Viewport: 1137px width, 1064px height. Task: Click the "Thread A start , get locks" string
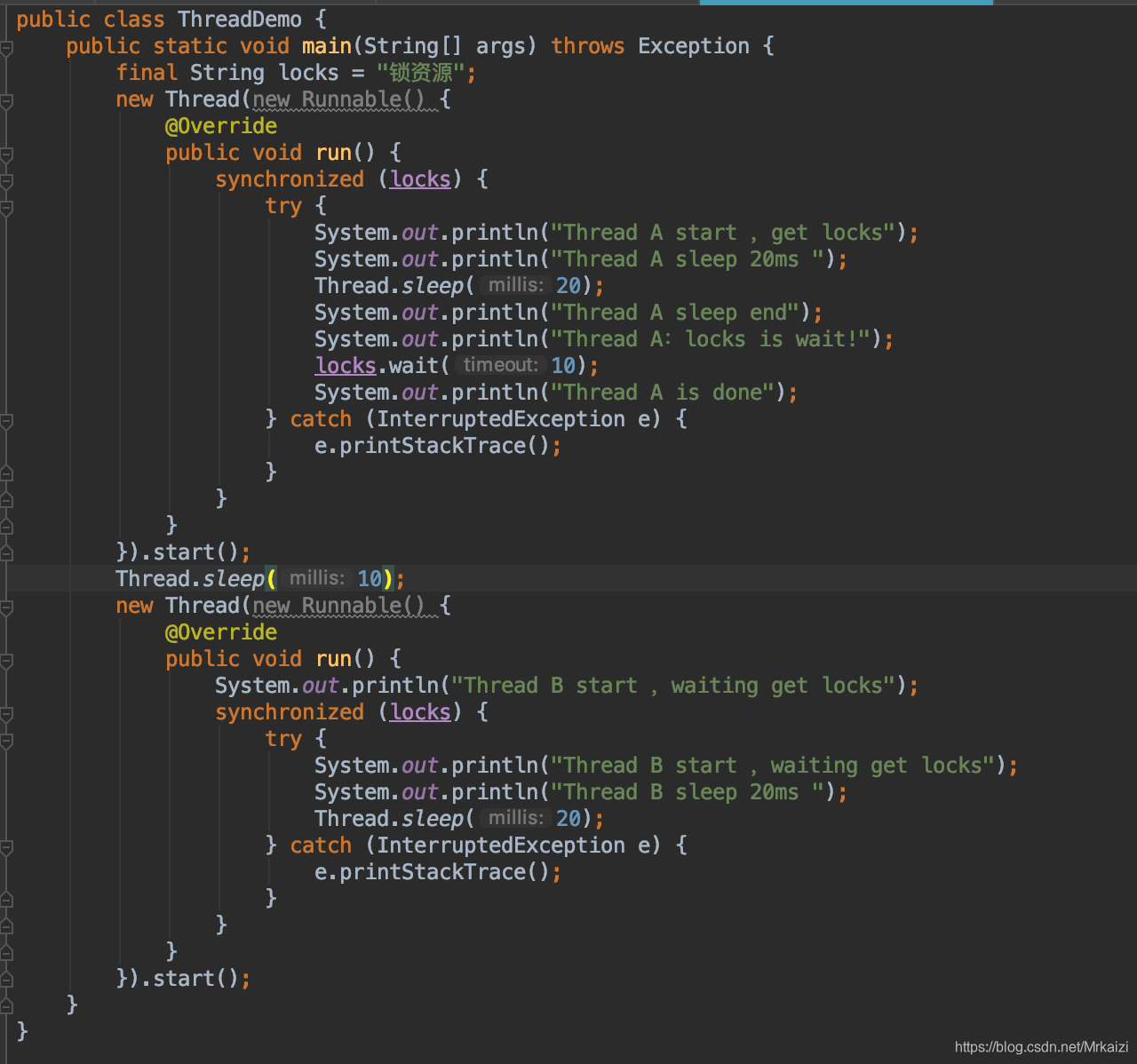point(723,233)
